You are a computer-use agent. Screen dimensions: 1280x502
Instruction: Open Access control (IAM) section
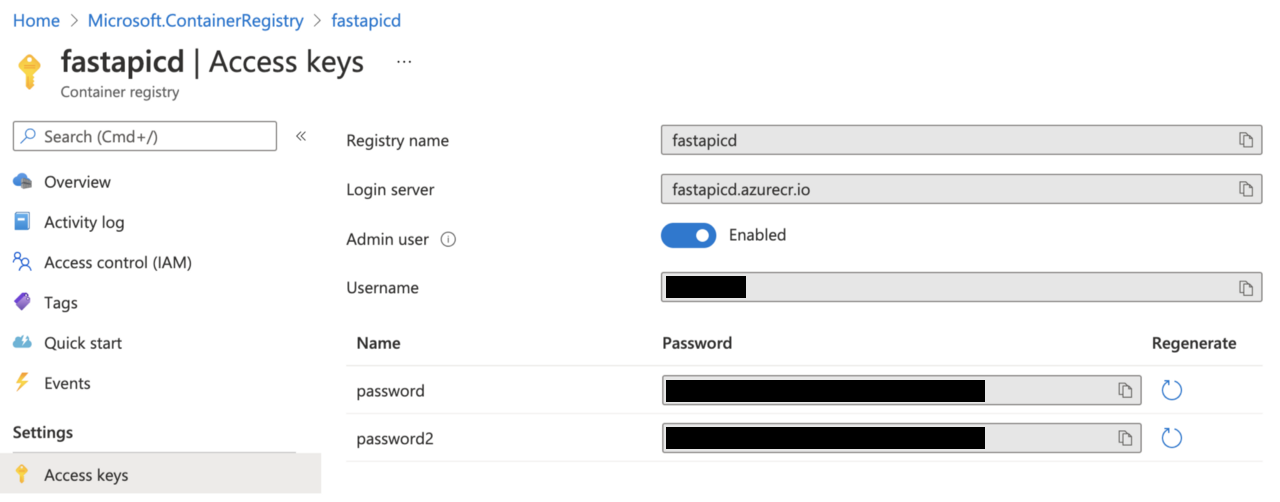tap(117, 263)
